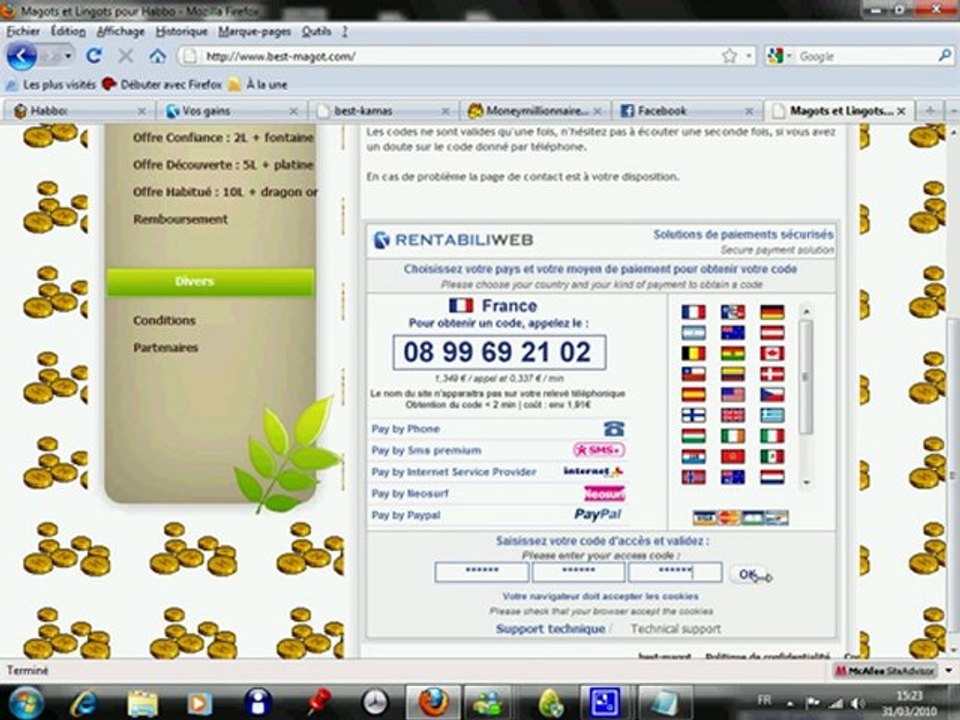The image size is (960, 720).
Task: Open Windows Media Player from taskbar
Action: [199, 703]
